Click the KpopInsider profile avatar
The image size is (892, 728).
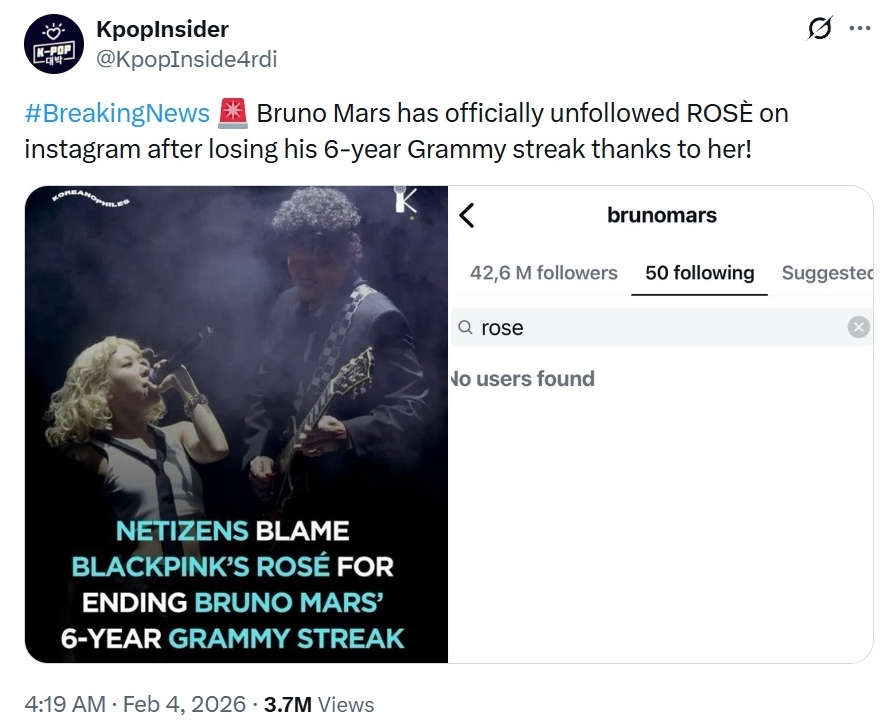pos(53,44)
